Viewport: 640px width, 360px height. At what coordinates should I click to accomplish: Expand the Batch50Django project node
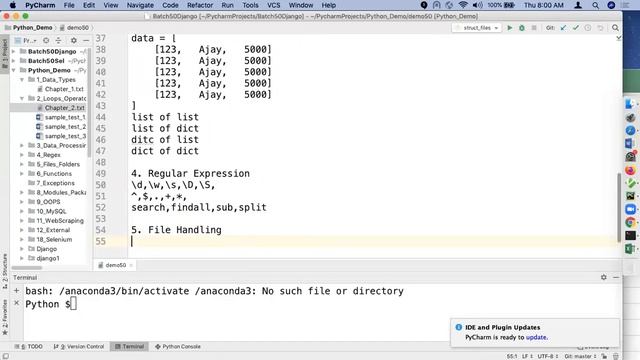tap(13, 51)
